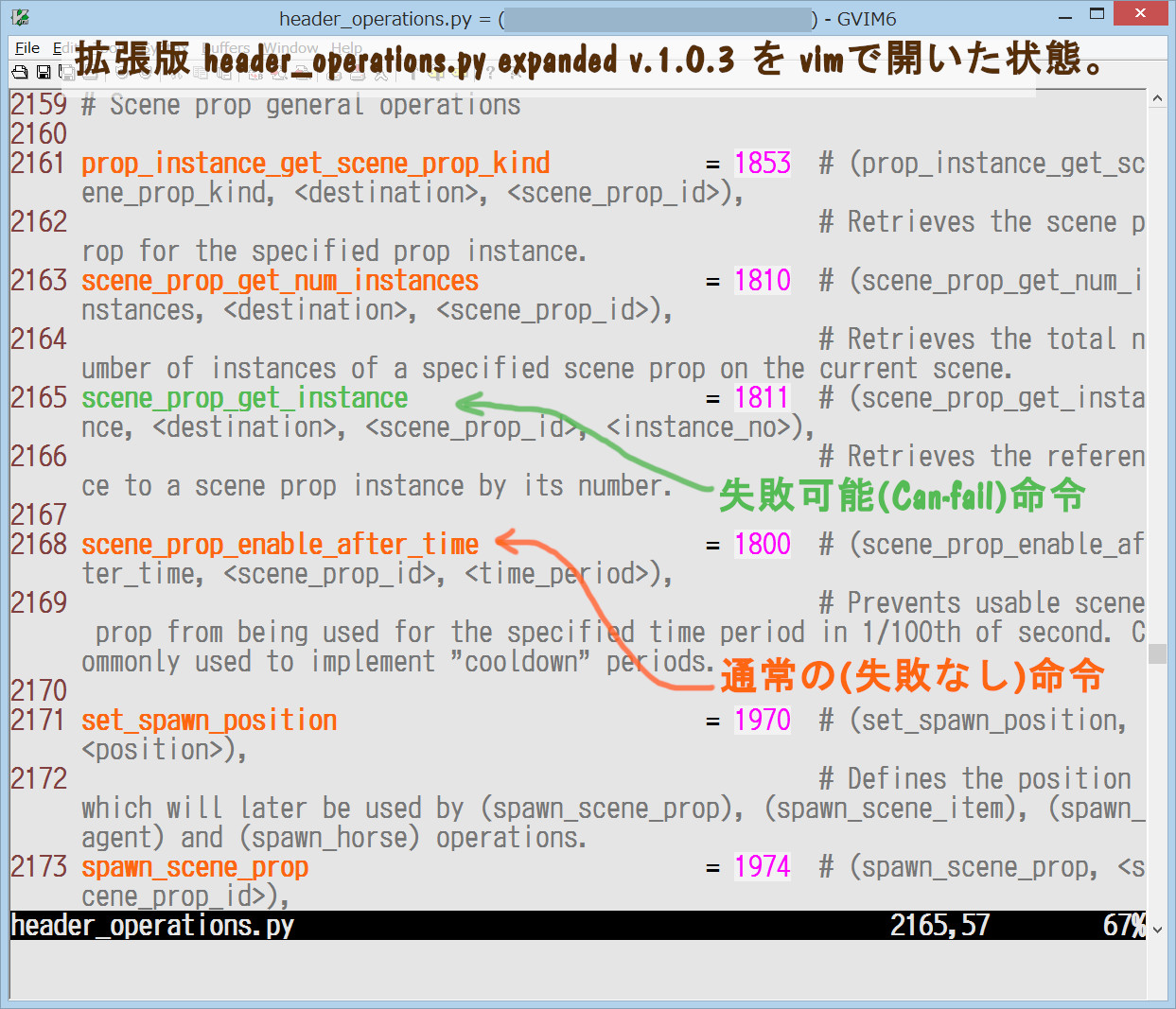The image size is (1176, 1009).
Task: Click the magenta value 1974
Action: [763, 867]
